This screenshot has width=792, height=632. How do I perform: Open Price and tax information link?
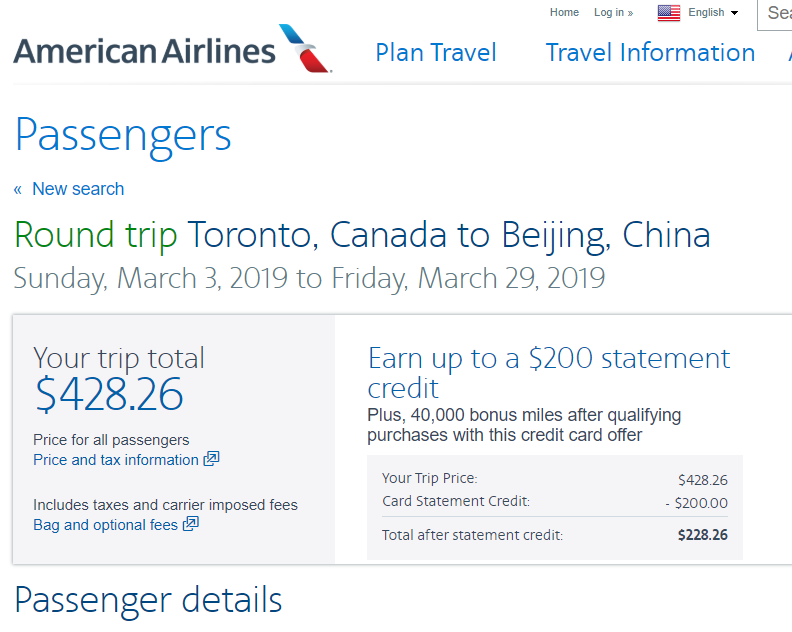116,460
